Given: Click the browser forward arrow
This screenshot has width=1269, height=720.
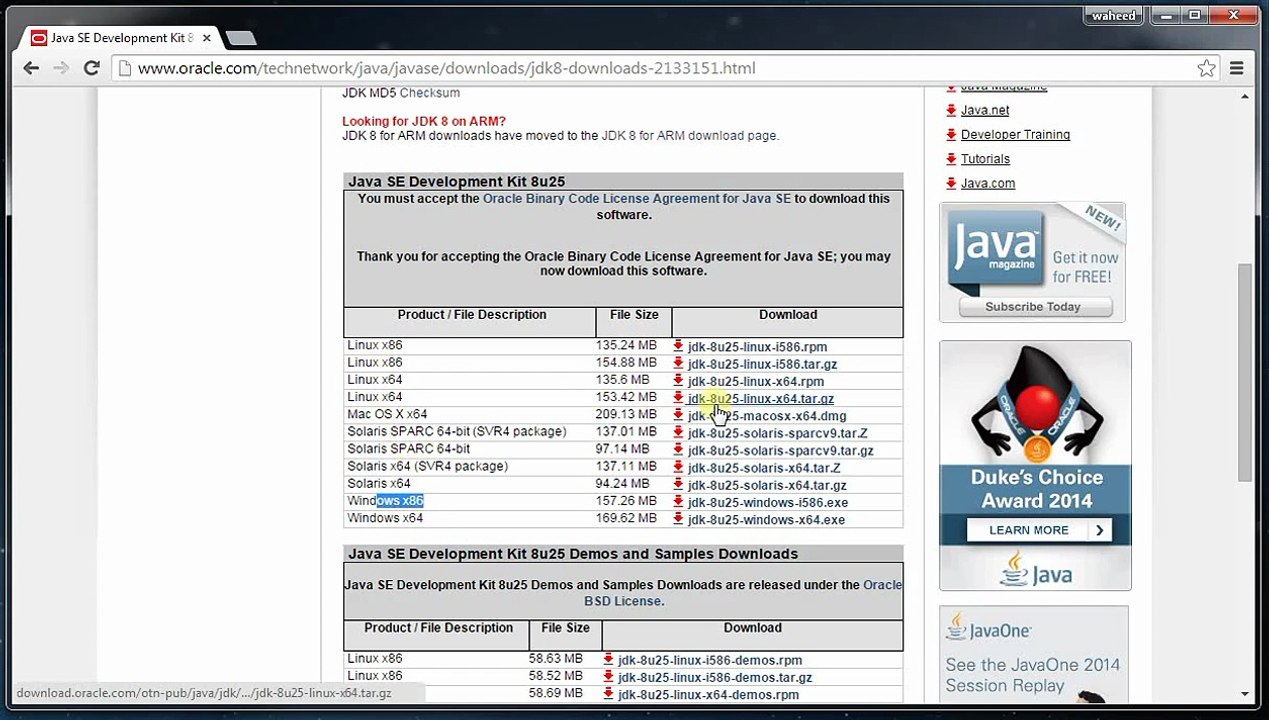Looking at the screenshot, I should 61,68.
